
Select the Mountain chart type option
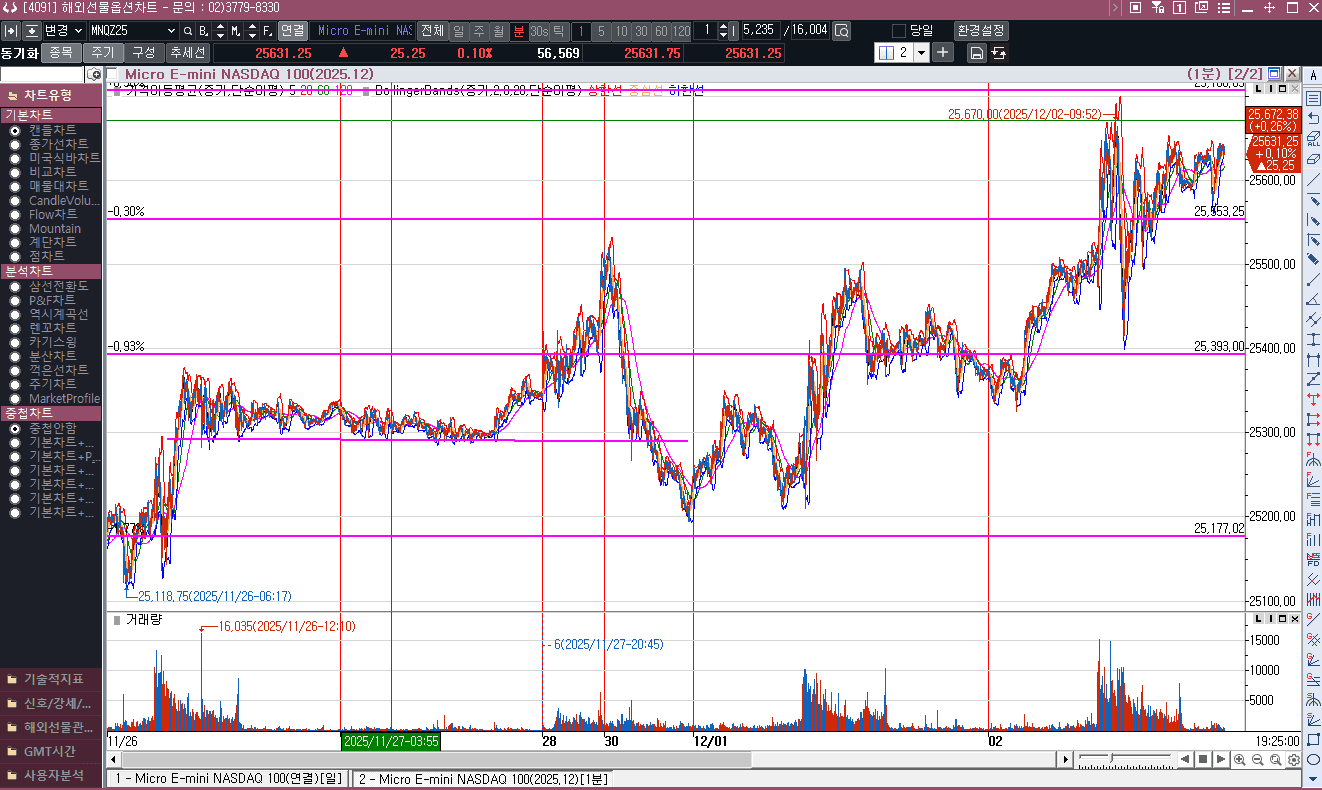[x=15, y=229]
